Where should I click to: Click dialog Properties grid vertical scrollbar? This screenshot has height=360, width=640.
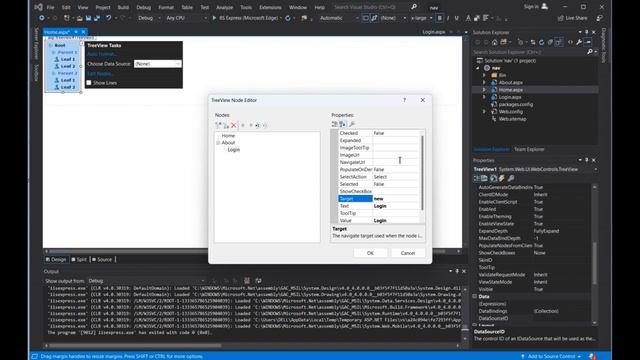click(x=422, y=173)
